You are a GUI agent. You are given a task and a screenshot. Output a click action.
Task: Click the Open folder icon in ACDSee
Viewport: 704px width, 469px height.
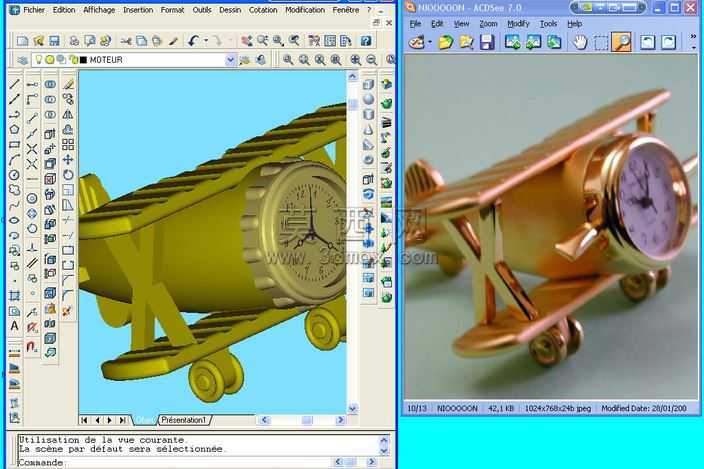445,42
